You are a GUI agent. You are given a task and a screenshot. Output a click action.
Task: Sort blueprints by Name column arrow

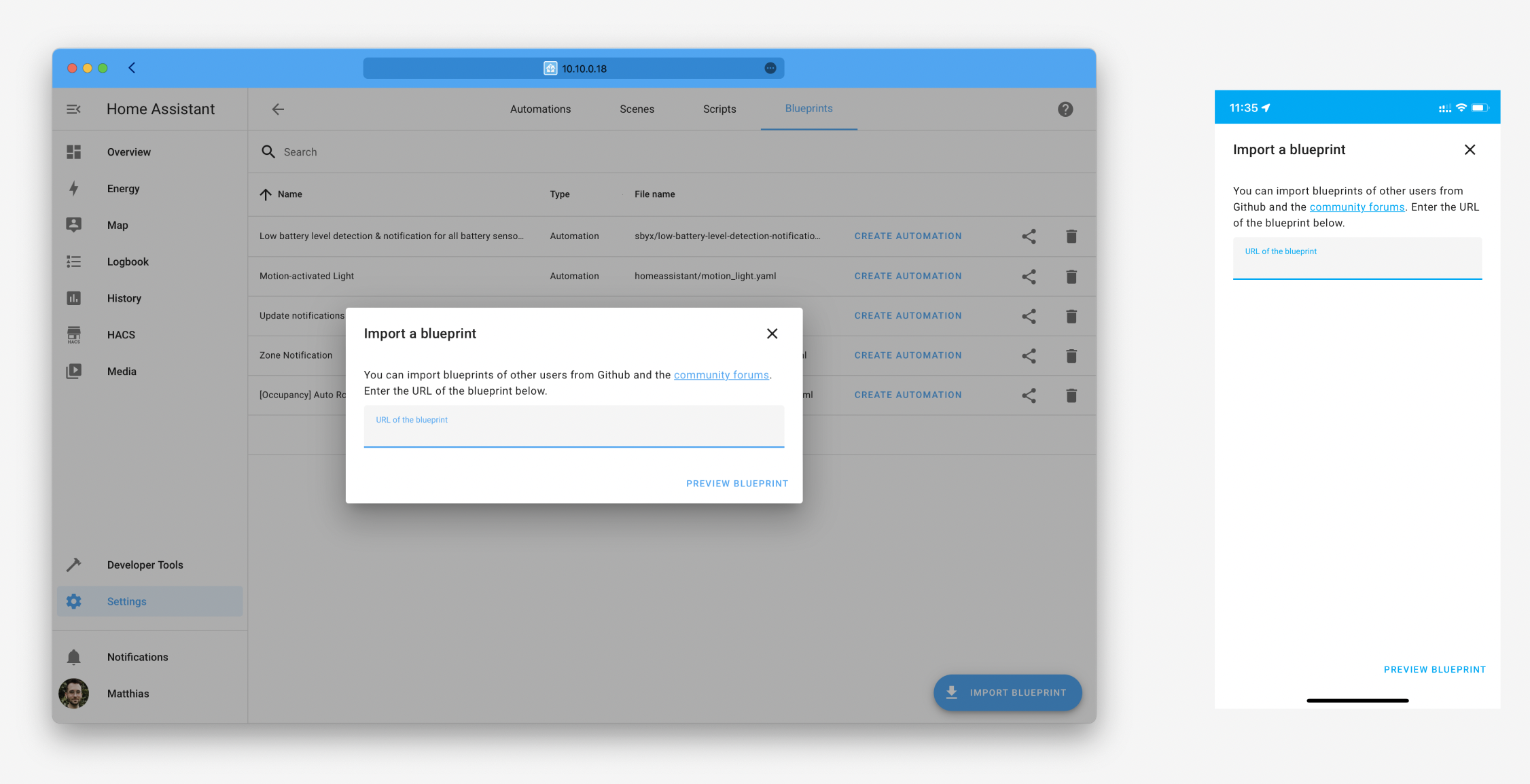click(266, 194)
